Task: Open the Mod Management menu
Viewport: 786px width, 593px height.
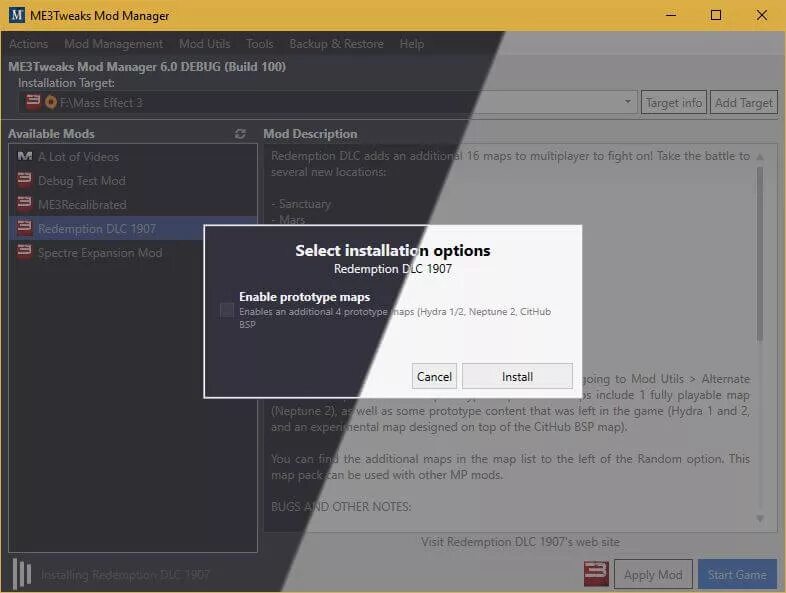Action: point(113,44)
